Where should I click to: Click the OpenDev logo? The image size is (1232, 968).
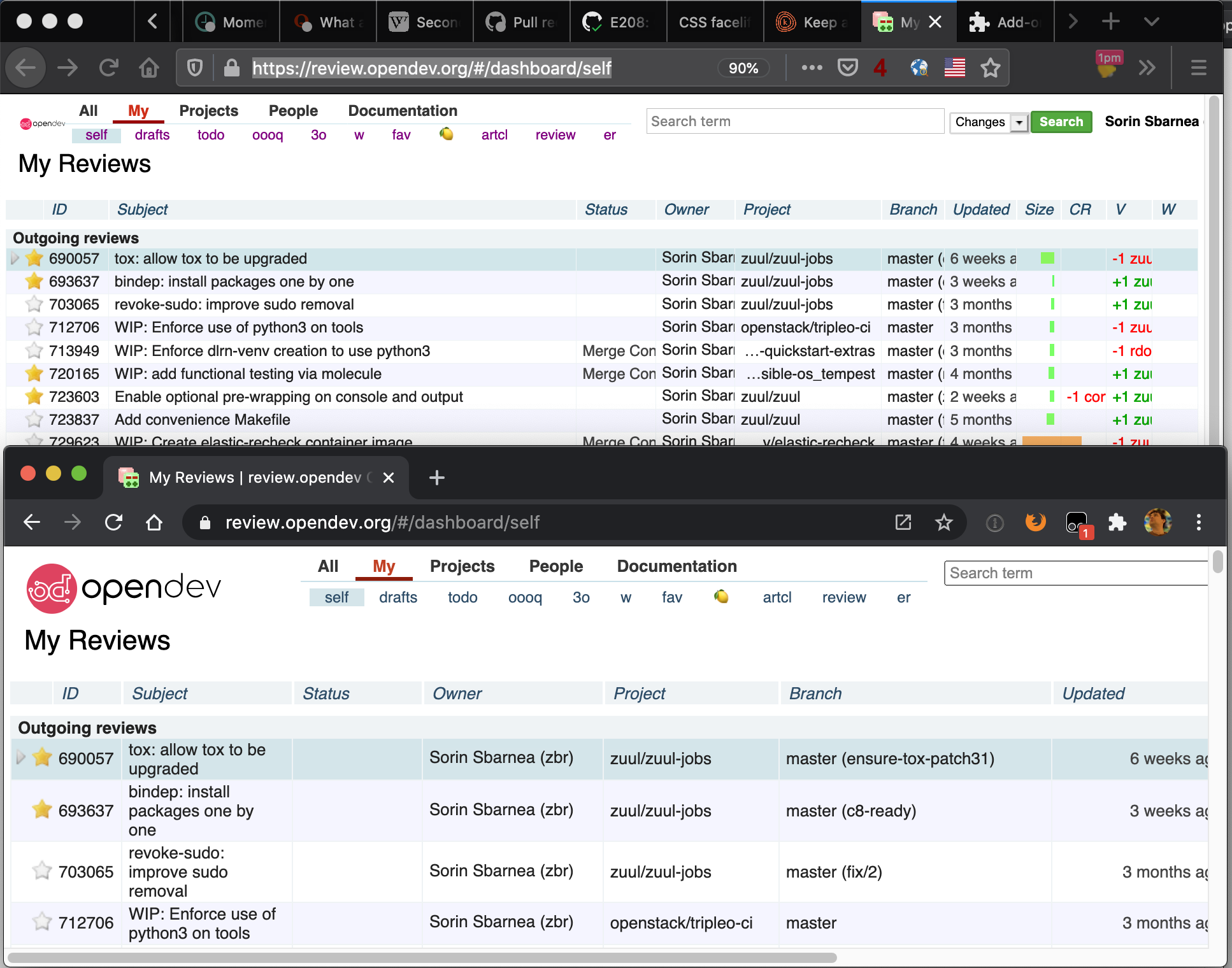(x=123, y=588)
